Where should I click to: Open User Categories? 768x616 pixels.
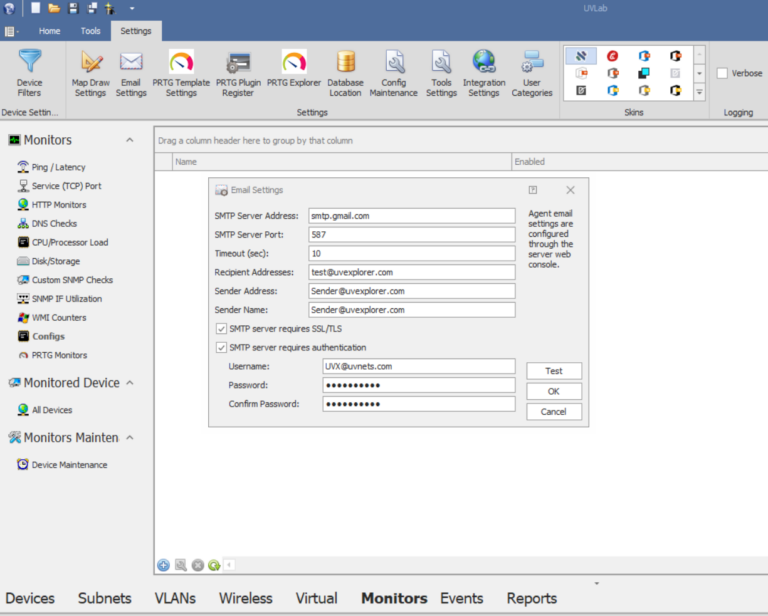[x=532, y=73]
